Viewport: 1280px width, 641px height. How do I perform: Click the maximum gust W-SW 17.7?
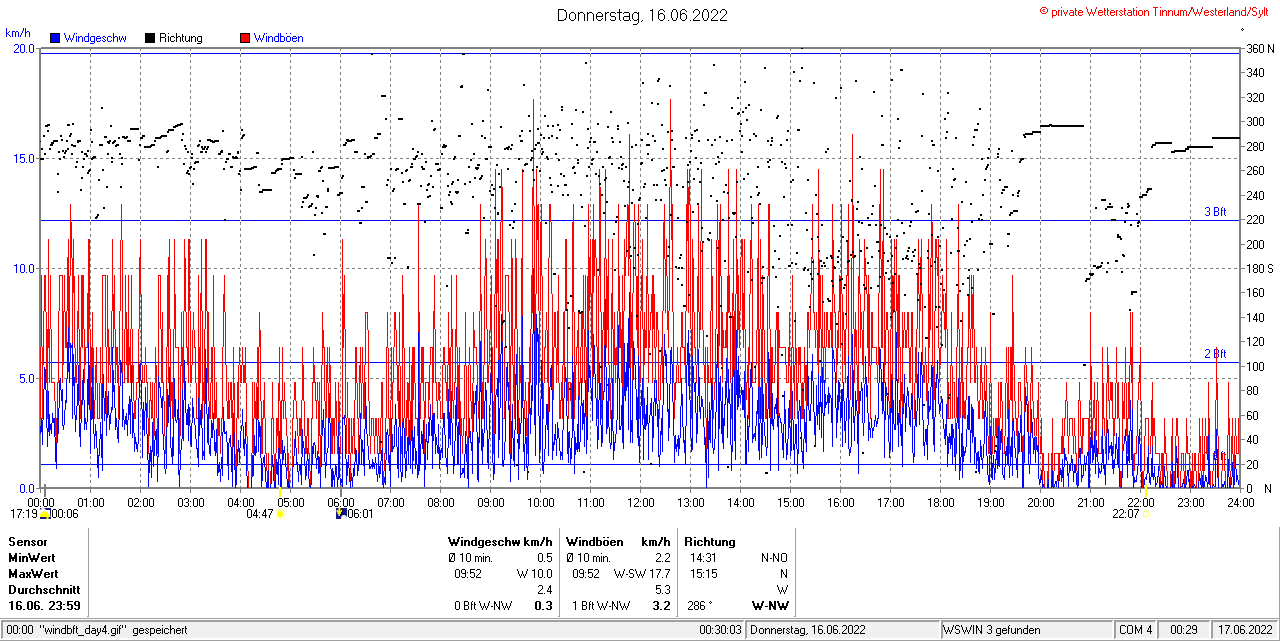pos(642,573)
